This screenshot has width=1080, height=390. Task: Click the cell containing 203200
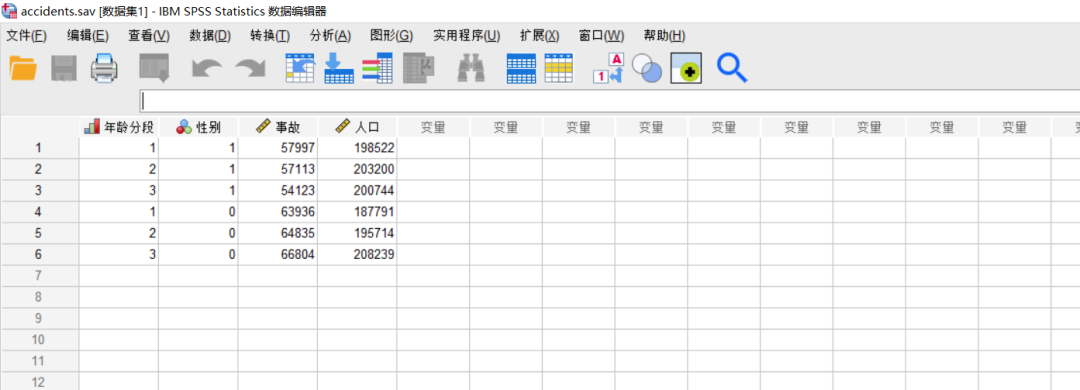[357, 169]
